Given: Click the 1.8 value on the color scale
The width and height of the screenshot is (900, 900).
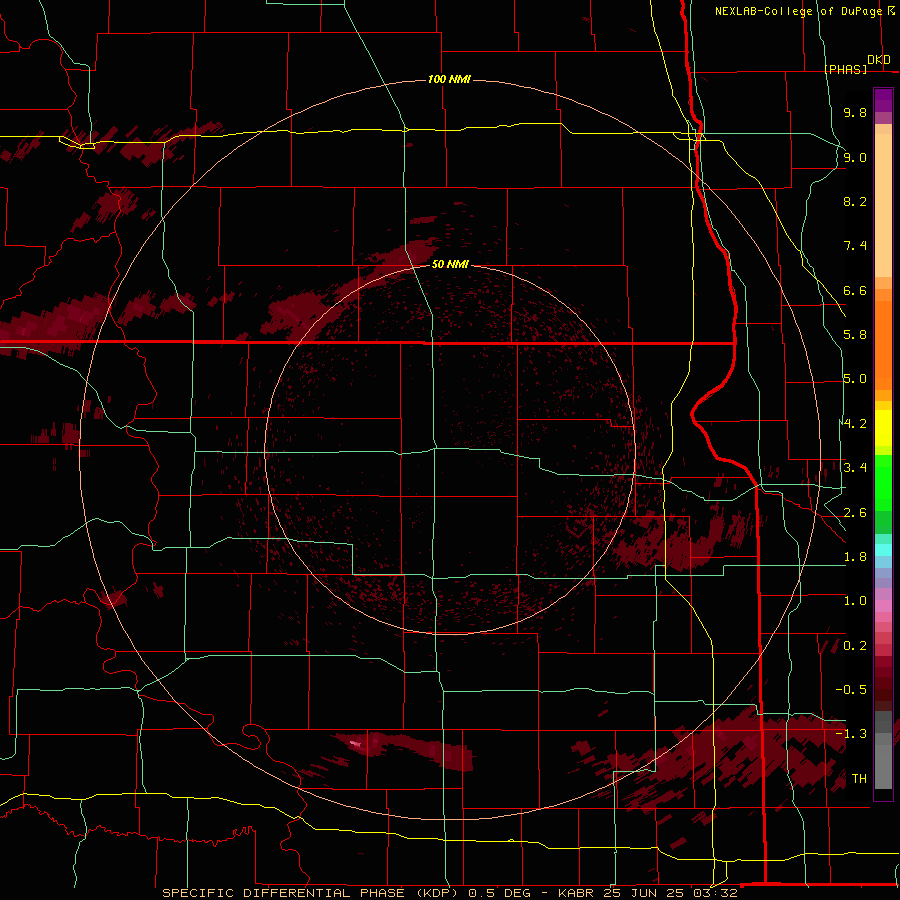Looking at the screenshot, I should [855, 557].
